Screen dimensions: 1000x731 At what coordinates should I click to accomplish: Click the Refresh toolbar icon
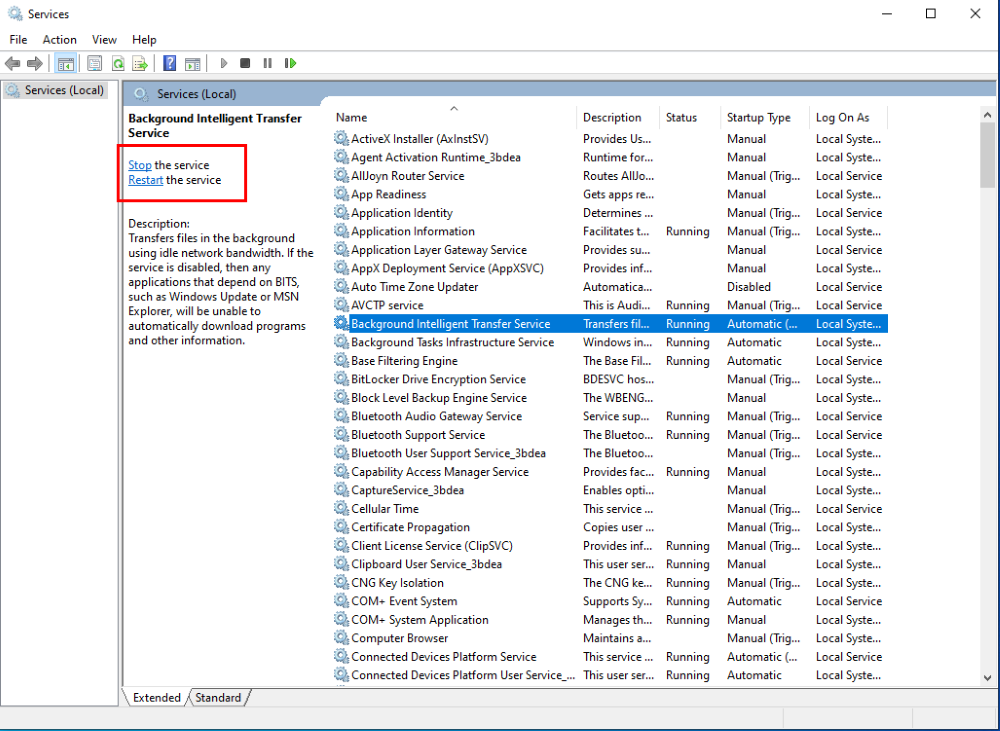tap(118, 63)
